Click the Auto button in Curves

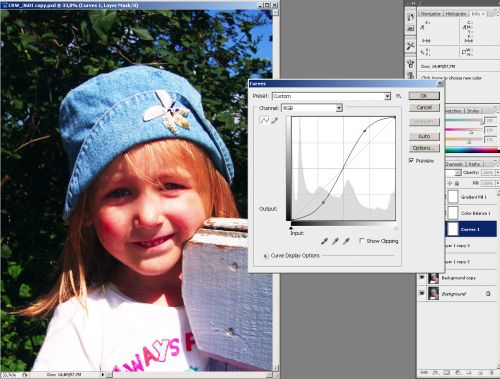[x=424, y=136]
